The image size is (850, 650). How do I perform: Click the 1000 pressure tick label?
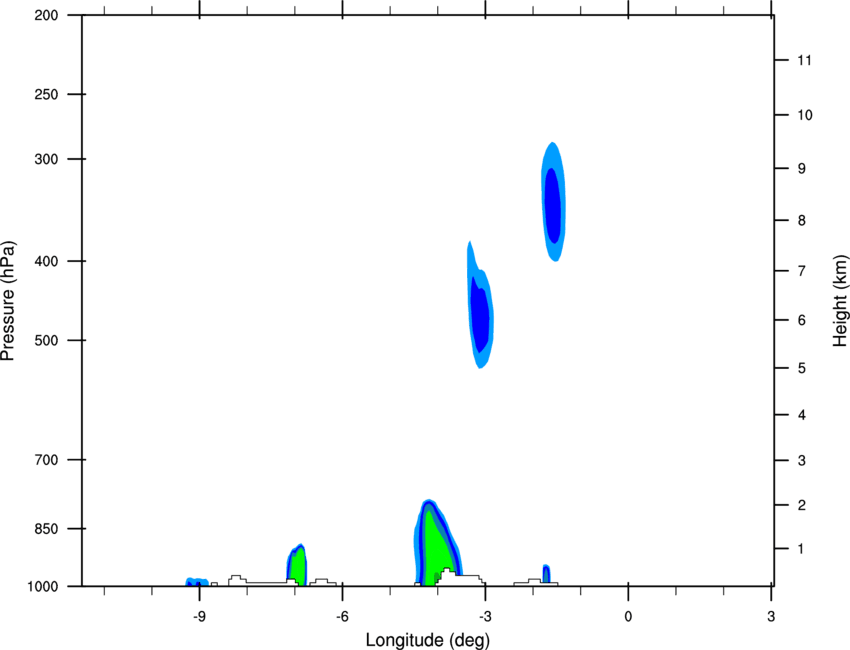(42, 587)
